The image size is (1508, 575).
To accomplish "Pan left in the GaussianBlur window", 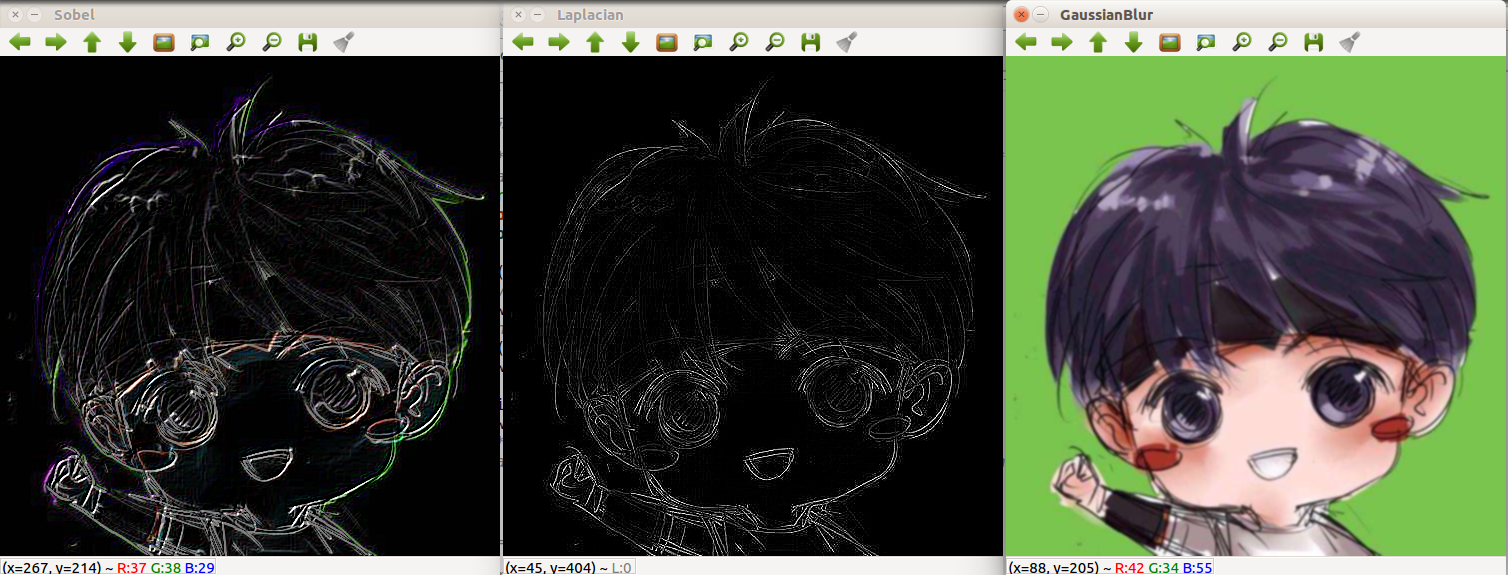I will 1026,42.
